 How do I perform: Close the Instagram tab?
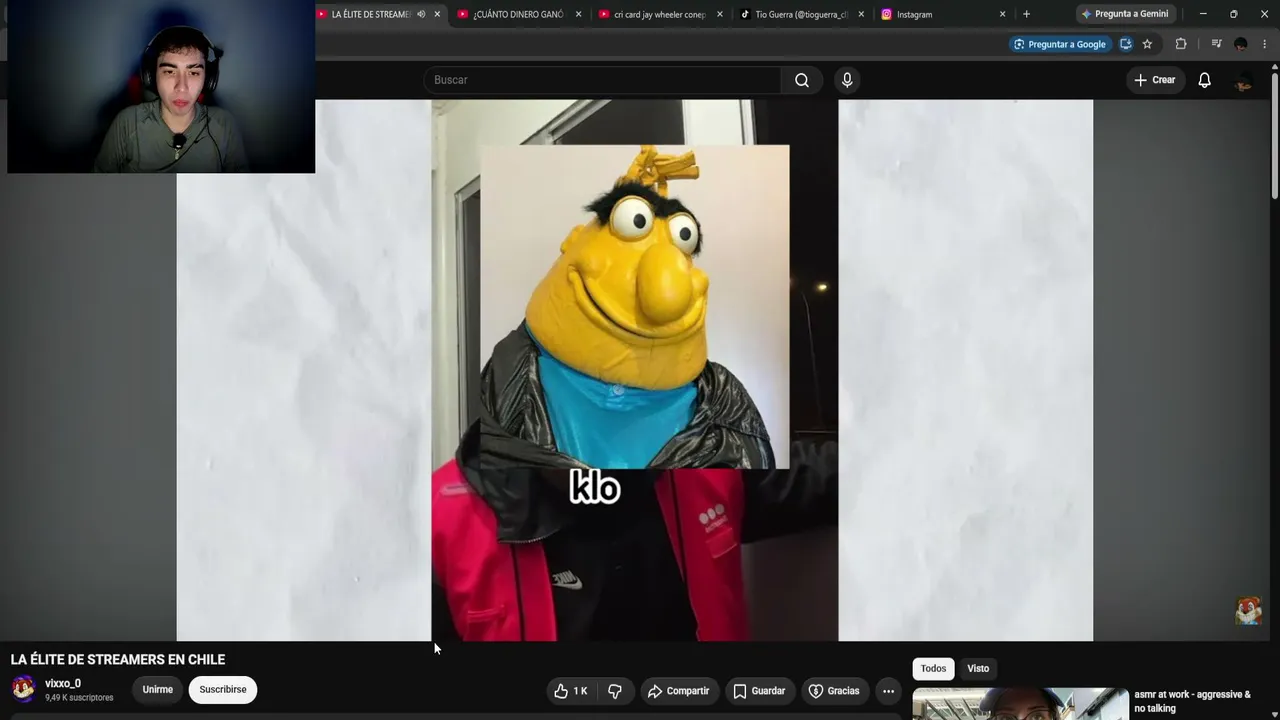point(1002,14)
